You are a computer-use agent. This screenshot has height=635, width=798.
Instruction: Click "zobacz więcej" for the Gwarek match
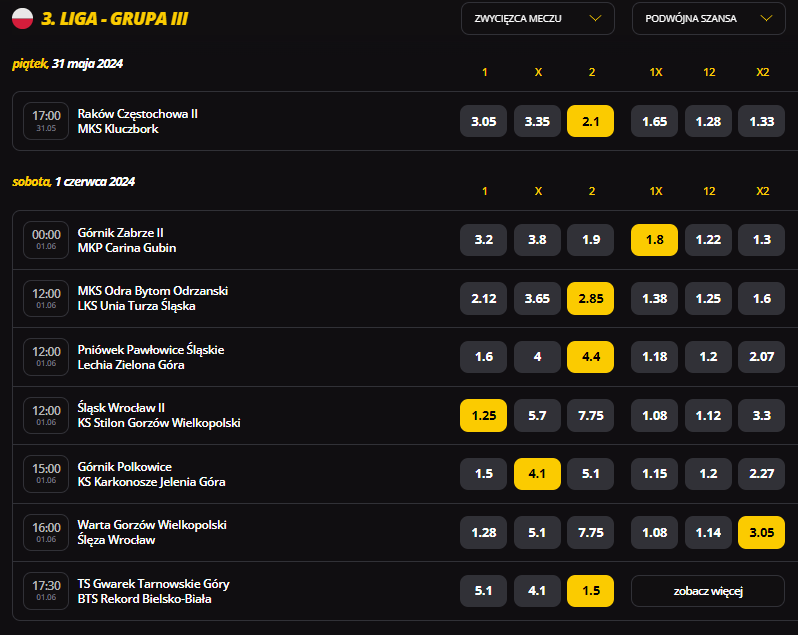(708, 591)
